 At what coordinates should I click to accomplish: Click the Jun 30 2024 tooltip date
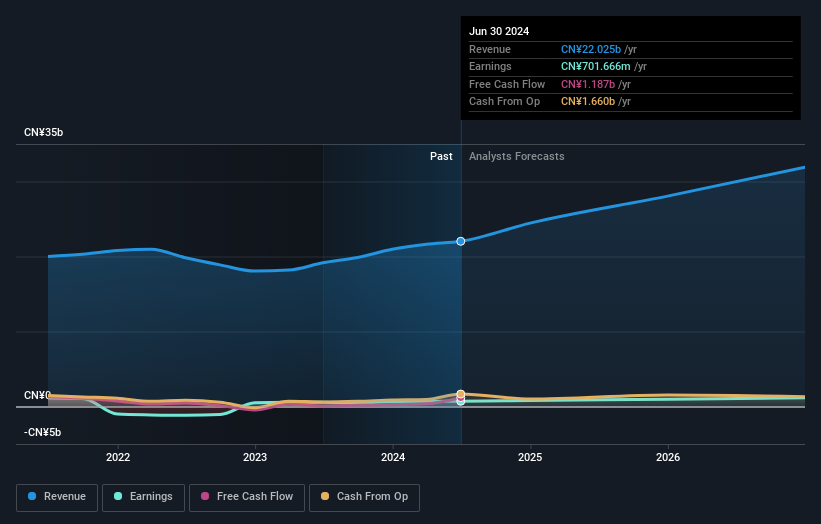click(499, 31)
